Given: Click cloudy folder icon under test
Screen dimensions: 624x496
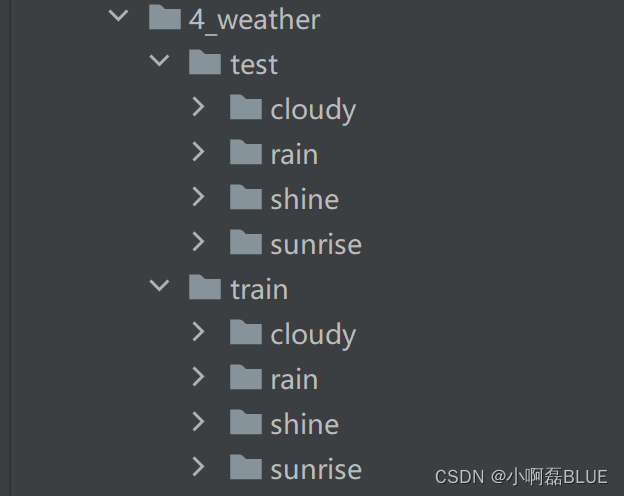Looking at the screenshot, I should click(x=246, y=107).
